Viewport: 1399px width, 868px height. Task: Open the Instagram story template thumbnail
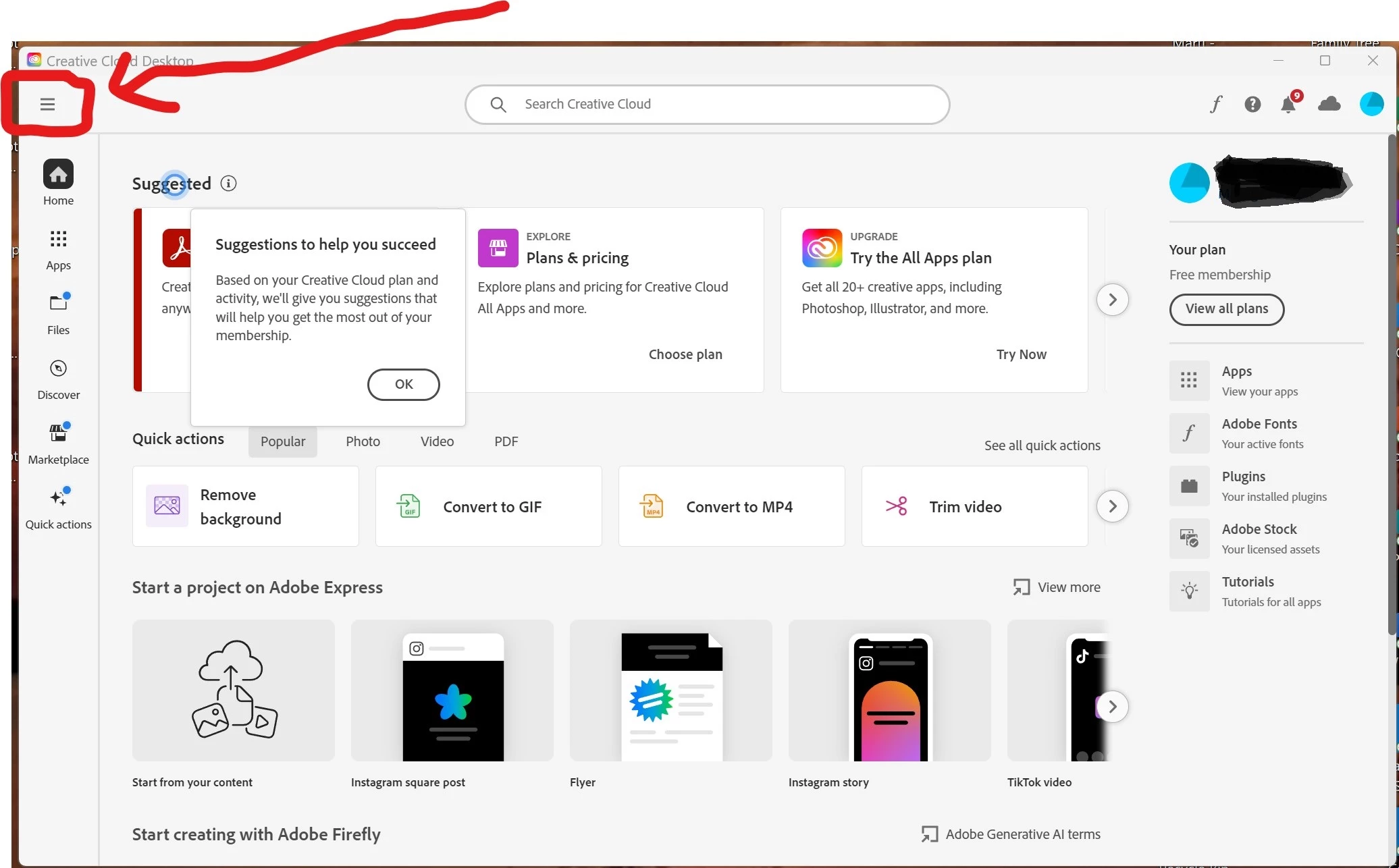coord(889,690)
